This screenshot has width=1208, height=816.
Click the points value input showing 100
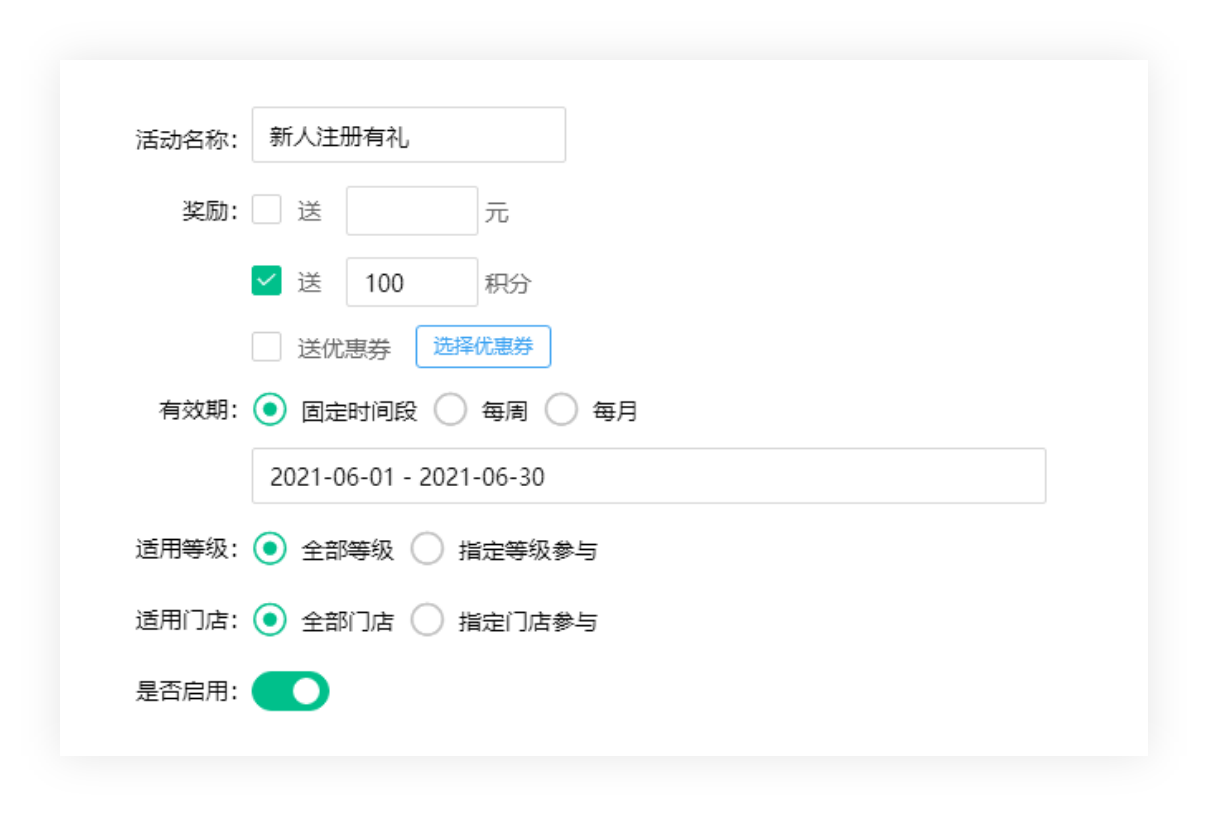[411, 282]
